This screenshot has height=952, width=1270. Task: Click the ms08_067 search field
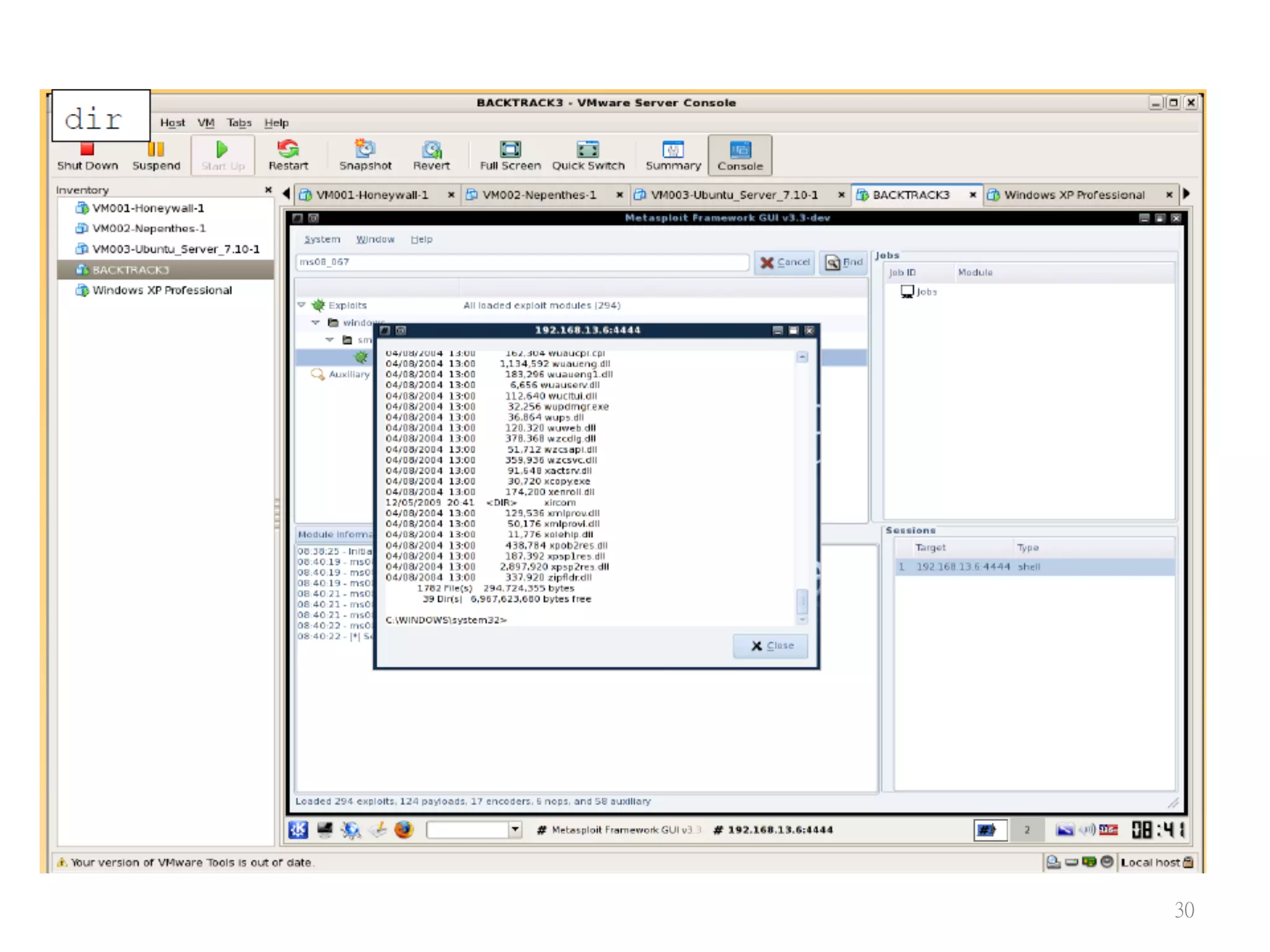tap(522, 262)
